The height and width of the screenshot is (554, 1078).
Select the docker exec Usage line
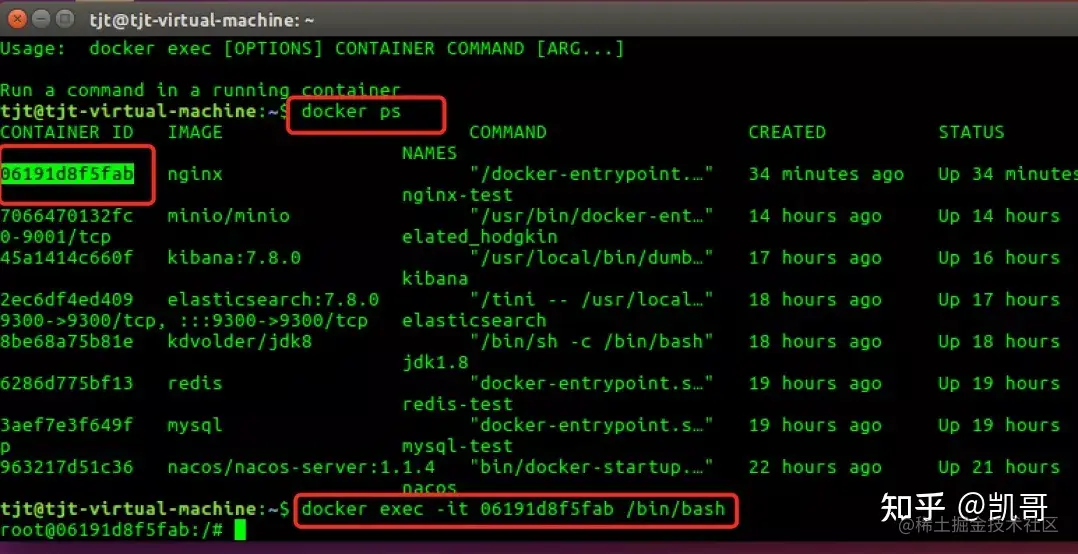tap(312, 49)
